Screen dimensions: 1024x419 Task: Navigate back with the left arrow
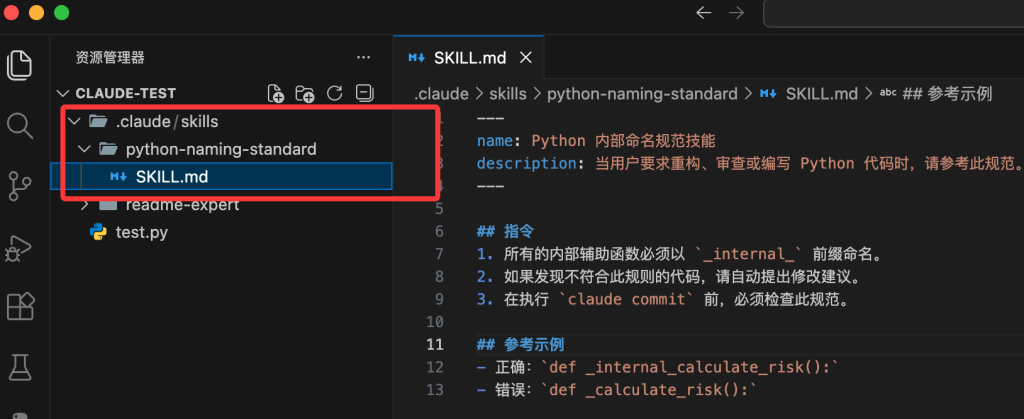pyautogui.click(x=703, y=13)
